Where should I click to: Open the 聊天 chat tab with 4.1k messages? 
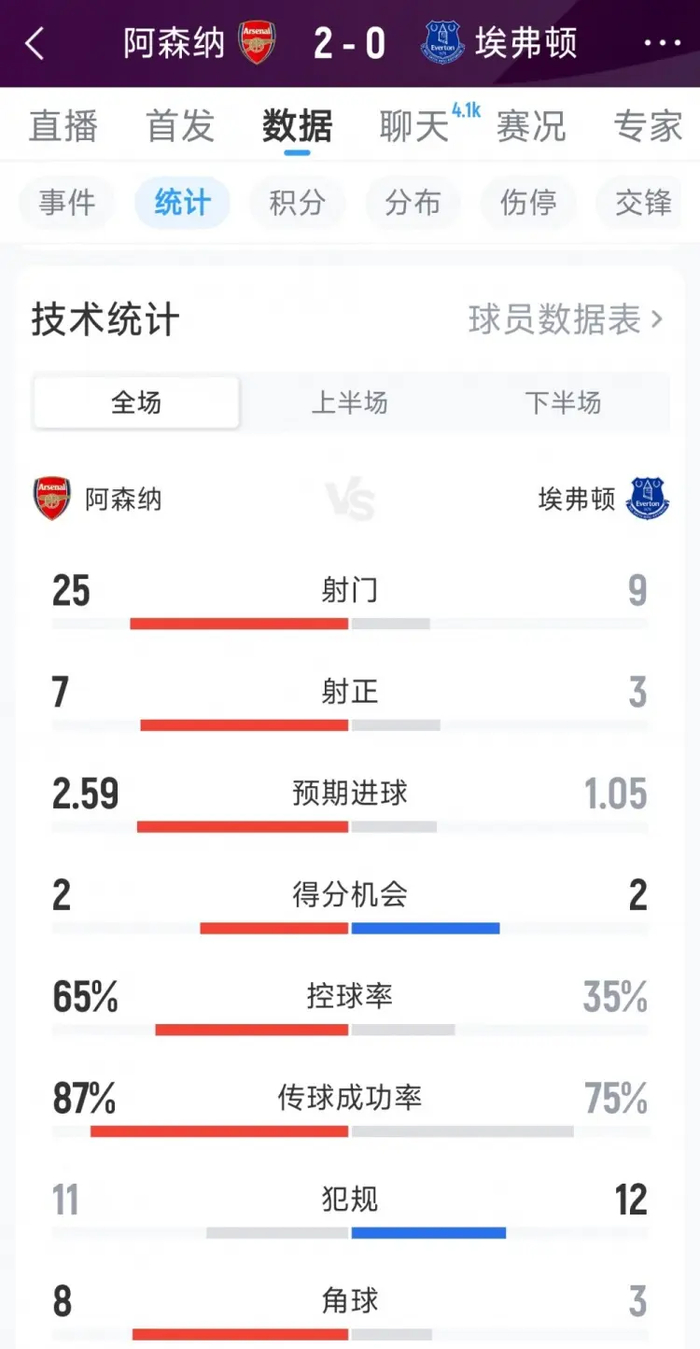point(413,125)
